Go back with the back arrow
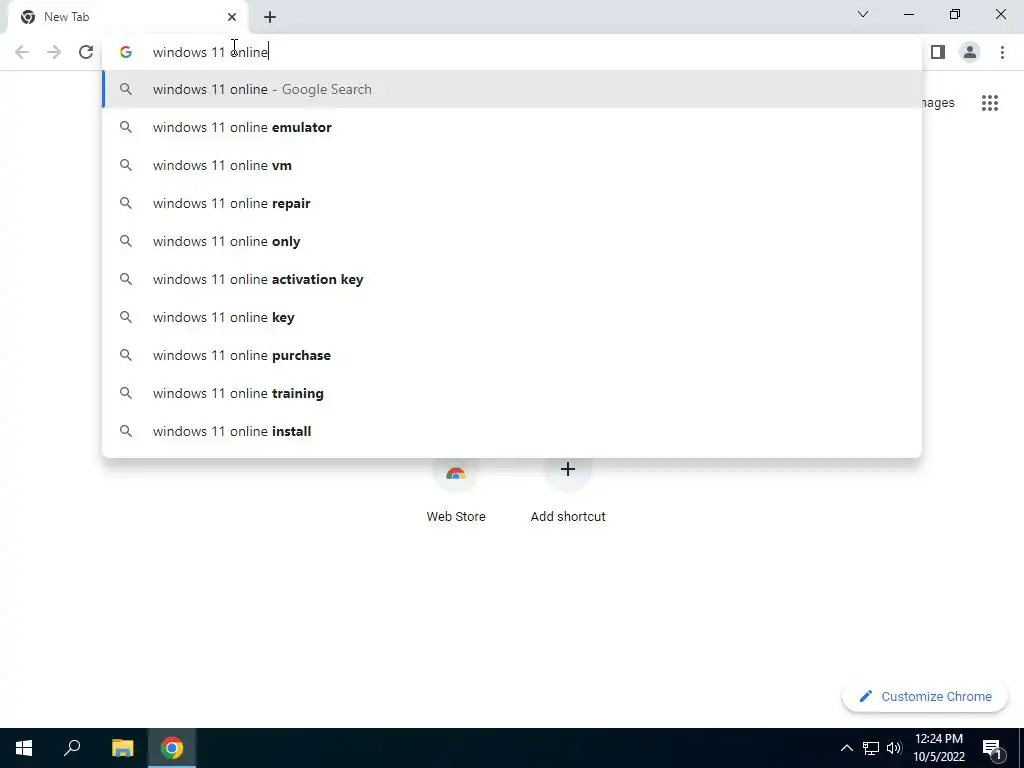 pos(22,52)
